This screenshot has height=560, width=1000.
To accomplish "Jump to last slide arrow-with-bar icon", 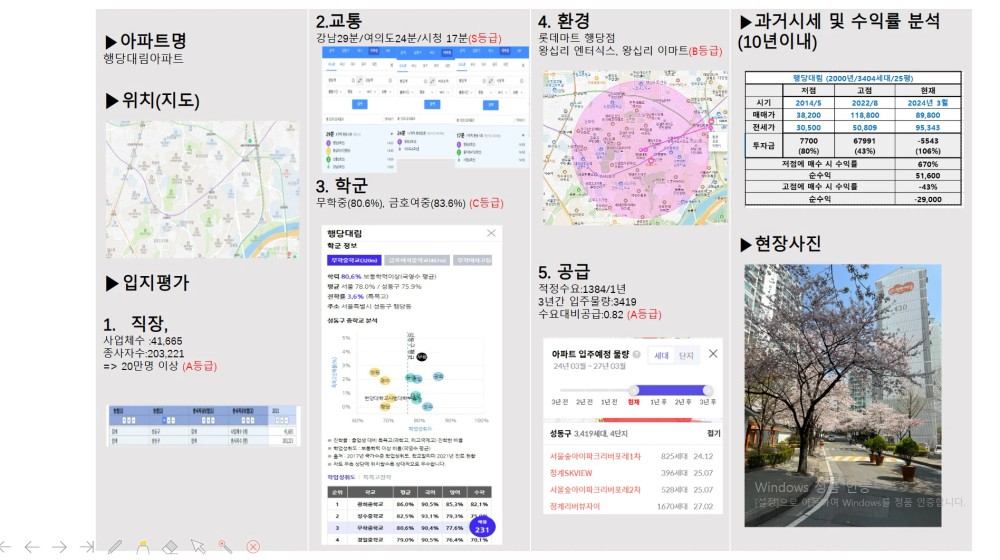I will [87, 547].
